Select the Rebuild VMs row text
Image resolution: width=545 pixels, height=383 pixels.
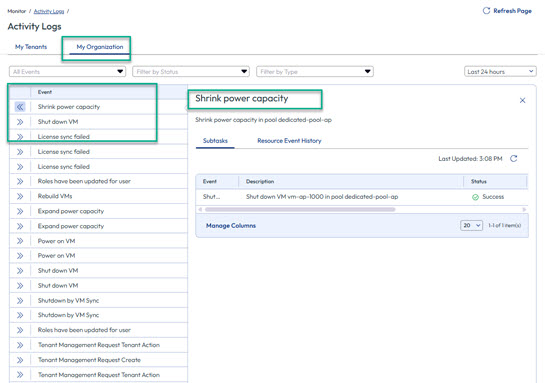click(x=55, y=196)
